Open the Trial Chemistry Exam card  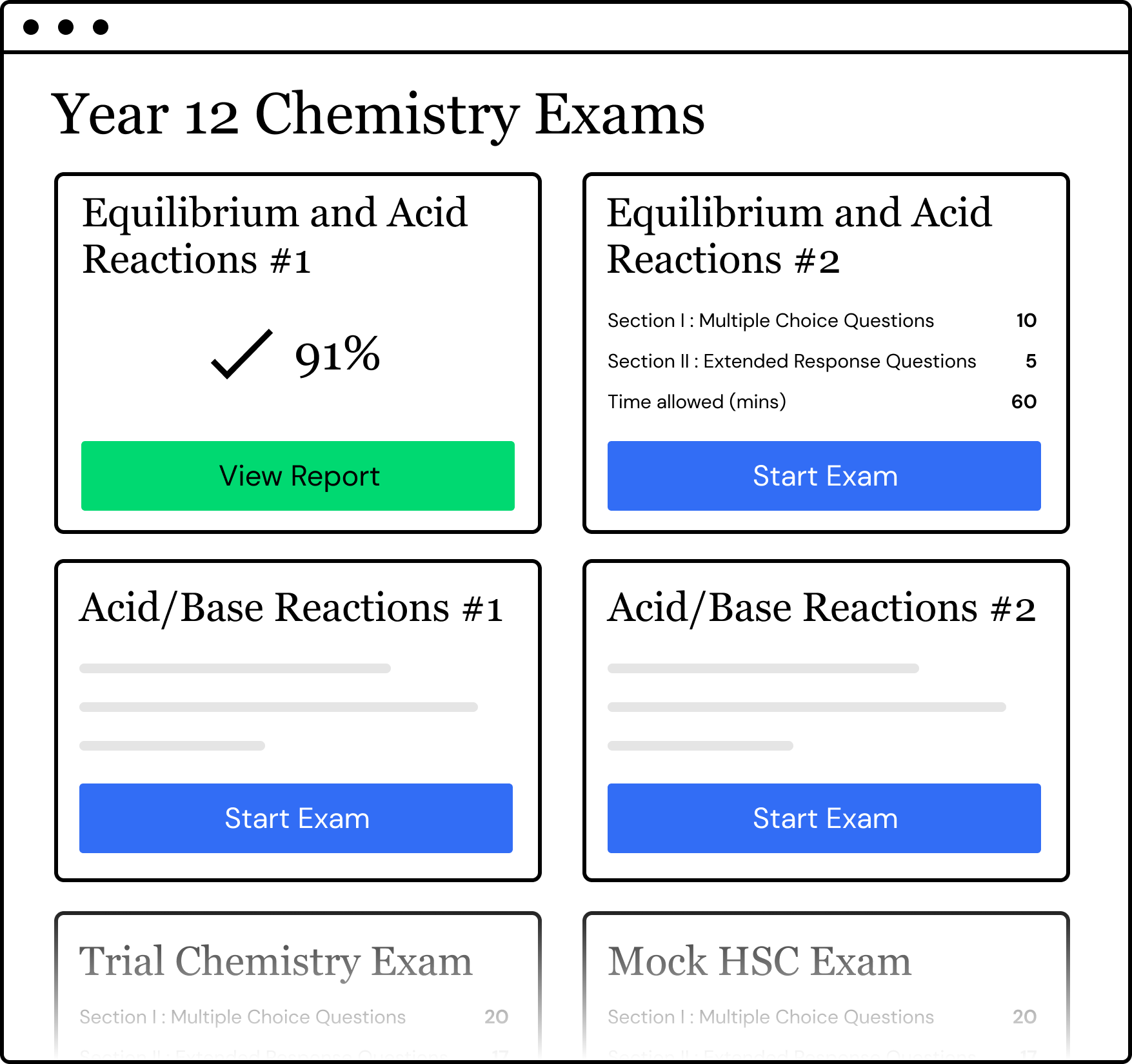pyautogui.click(x=276, y=961)
